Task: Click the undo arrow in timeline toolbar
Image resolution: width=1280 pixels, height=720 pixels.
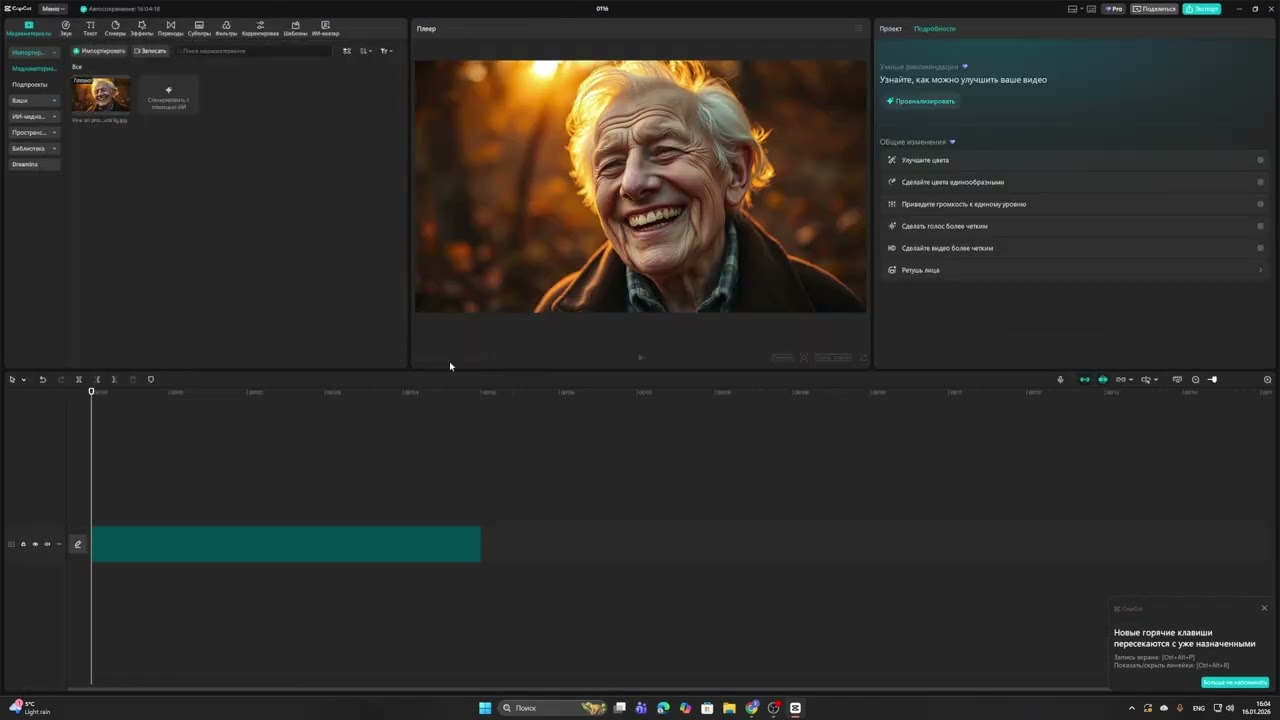Action: tap(42, 380)
